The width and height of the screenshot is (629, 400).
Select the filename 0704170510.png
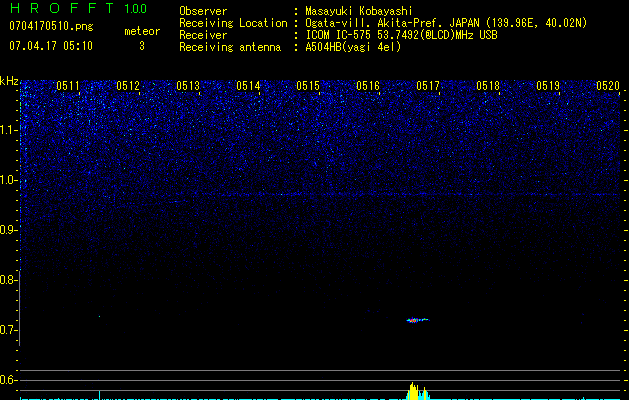coord(51,26)
